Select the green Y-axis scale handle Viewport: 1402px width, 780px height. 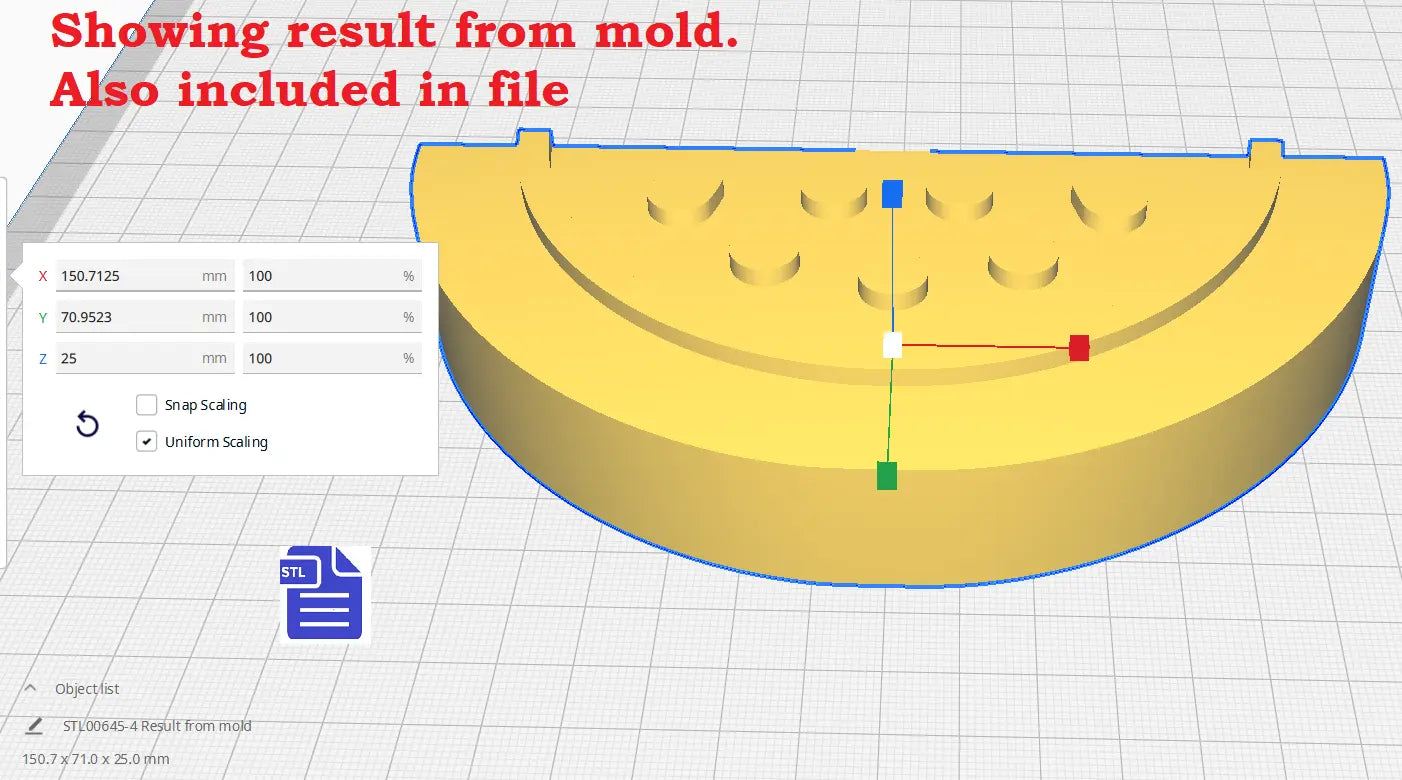[886, 476]
